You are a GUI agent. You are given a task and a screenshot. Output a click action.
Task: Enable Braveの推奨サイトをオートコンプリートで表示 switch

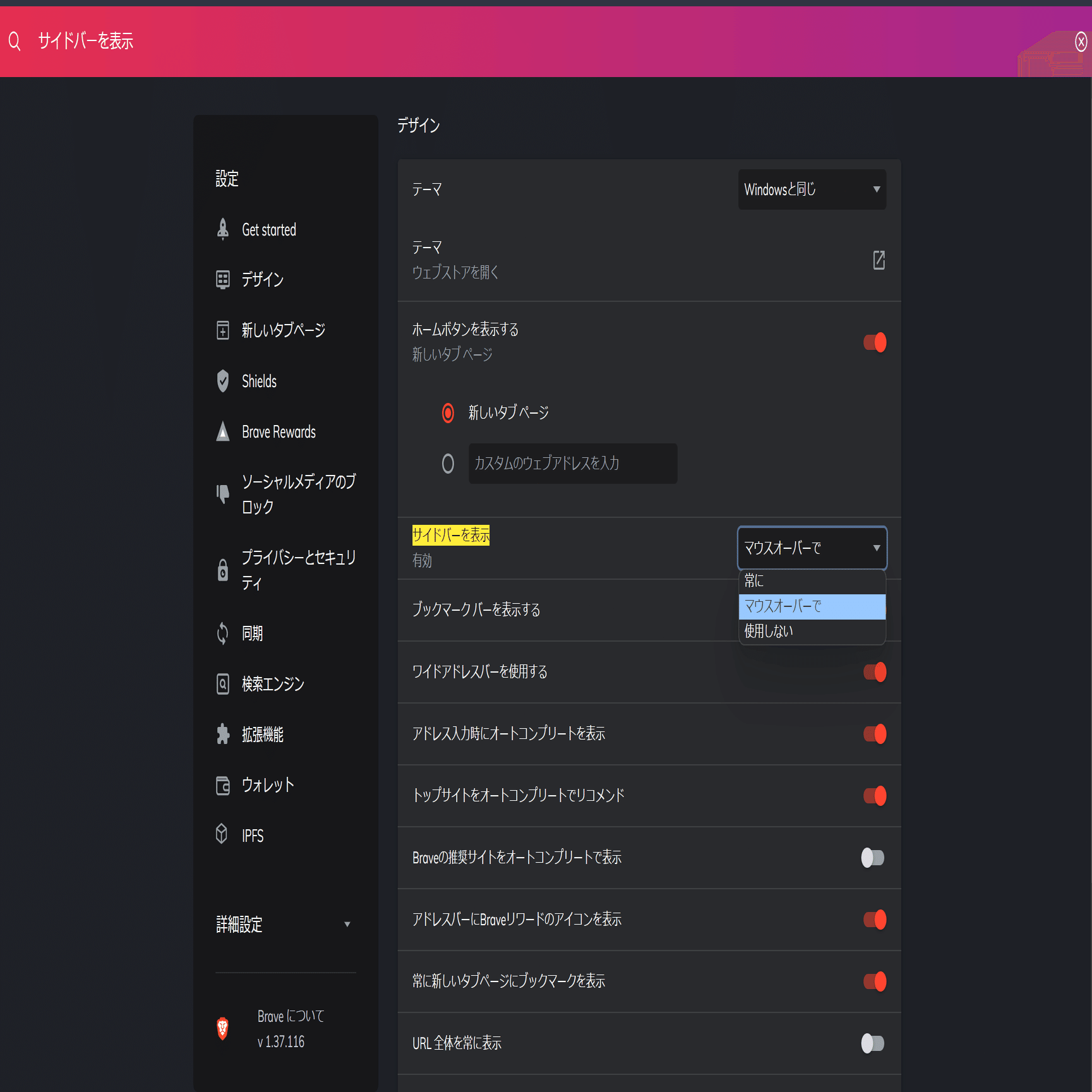[x=873, y=858]
